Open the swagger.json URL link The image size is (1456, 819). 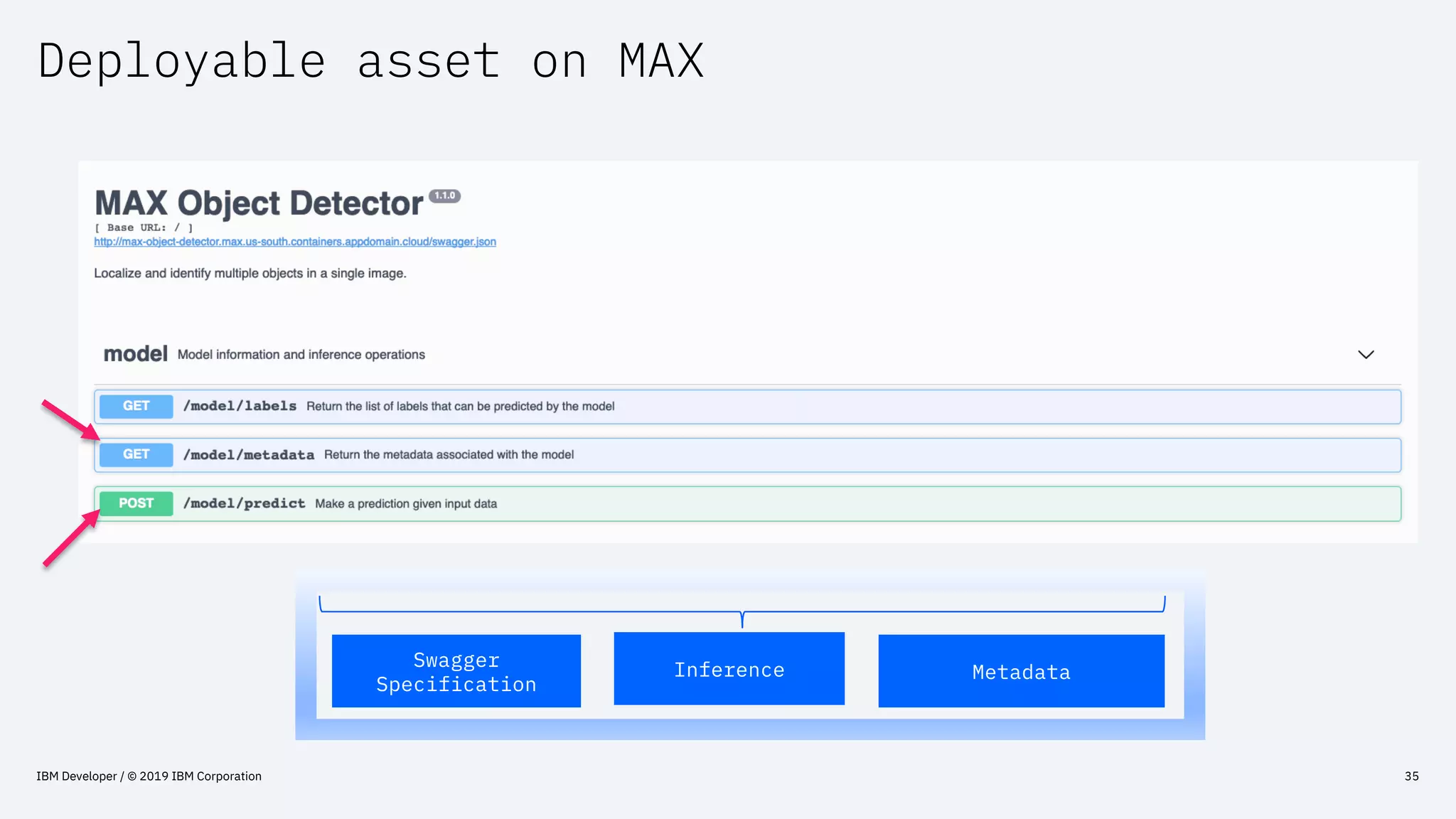(x=295, y=242)
